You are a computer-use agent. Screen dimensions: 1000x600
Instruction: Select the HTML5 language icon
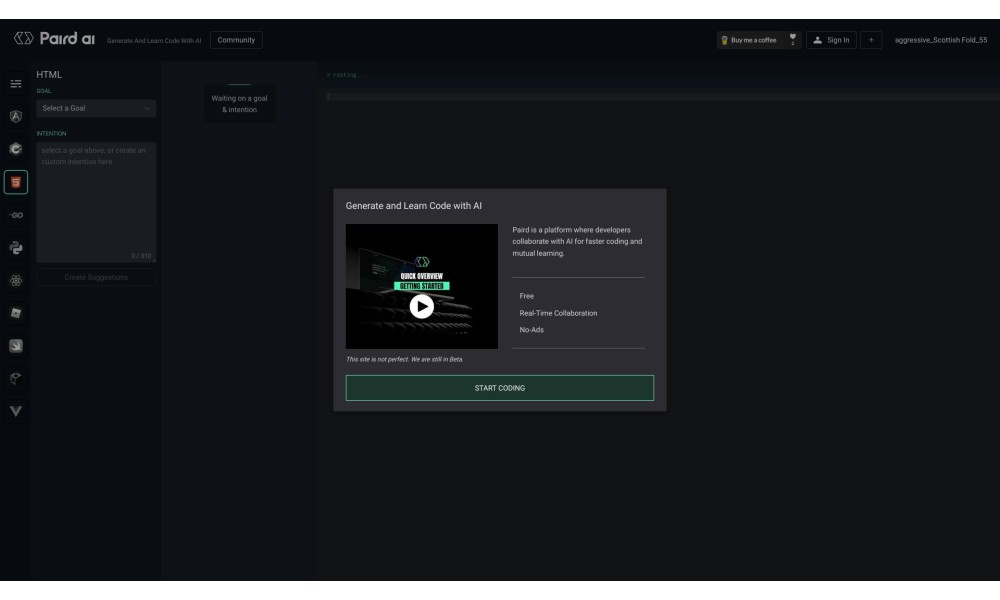pos(16,182)
